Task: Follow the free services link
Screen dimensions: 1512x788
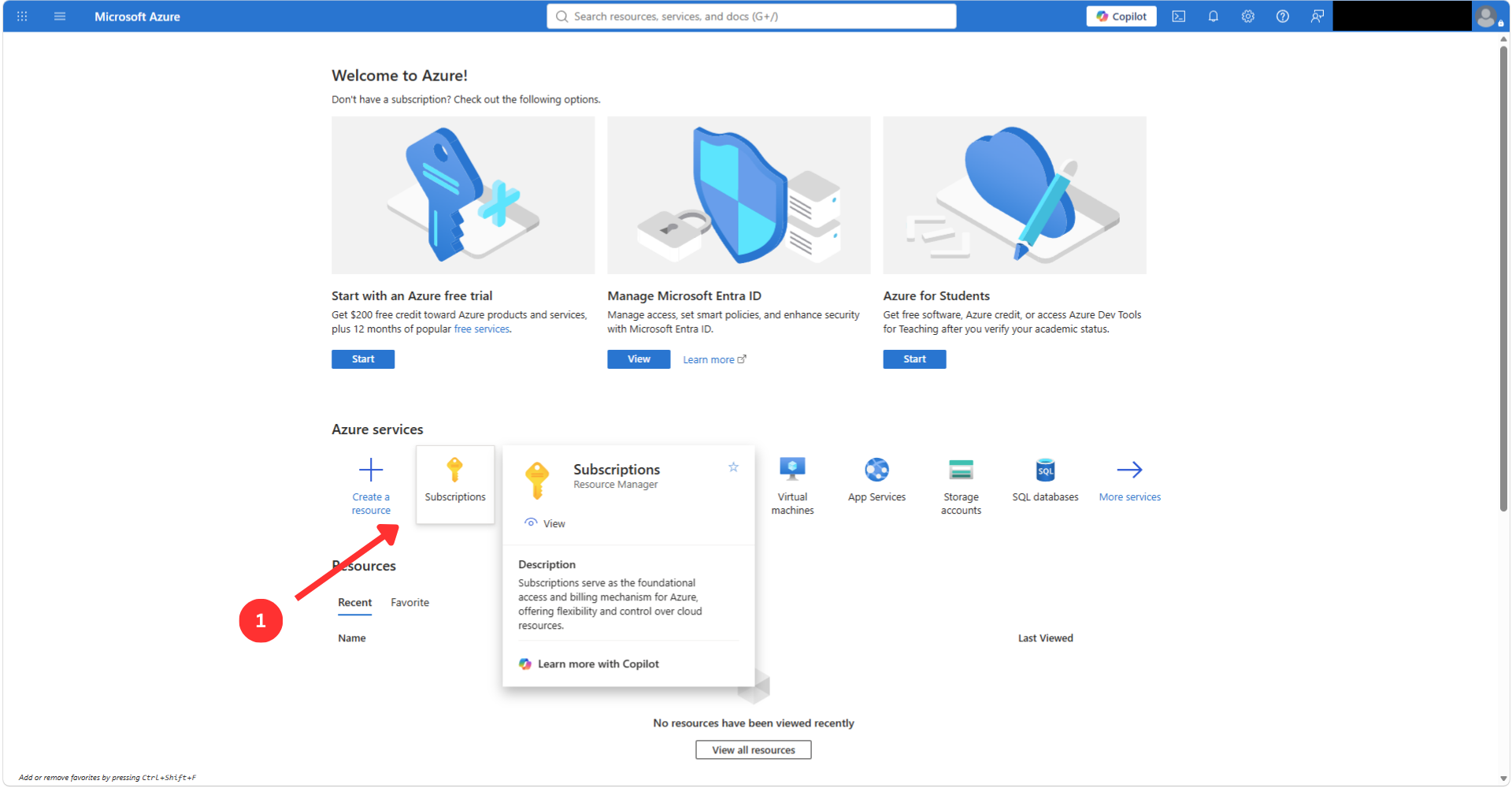Action: click(x=482, y=329)
